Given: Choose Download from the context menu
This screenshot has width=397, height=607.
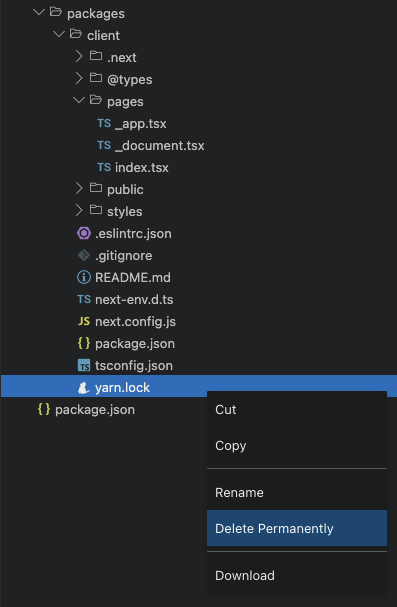Looking at the screenshot, I should point(297,575).
